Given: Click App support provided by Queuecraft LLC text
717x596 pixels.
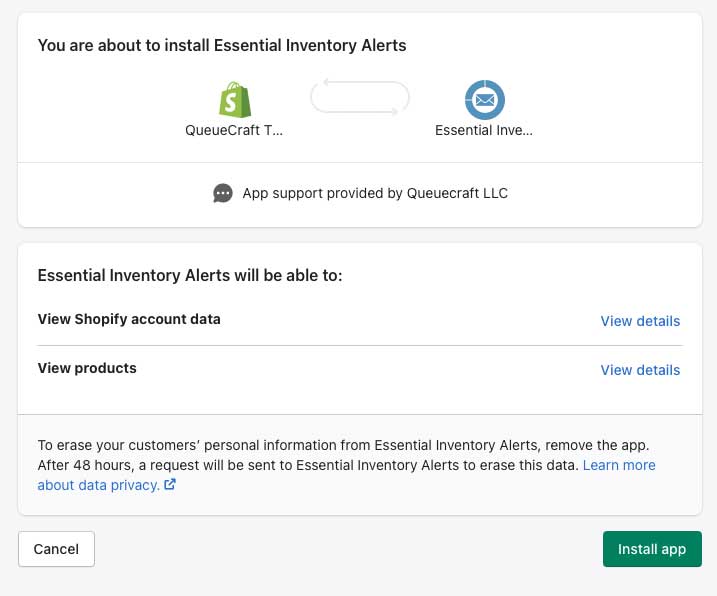Looking at the screenshot, I should (375, 193).
